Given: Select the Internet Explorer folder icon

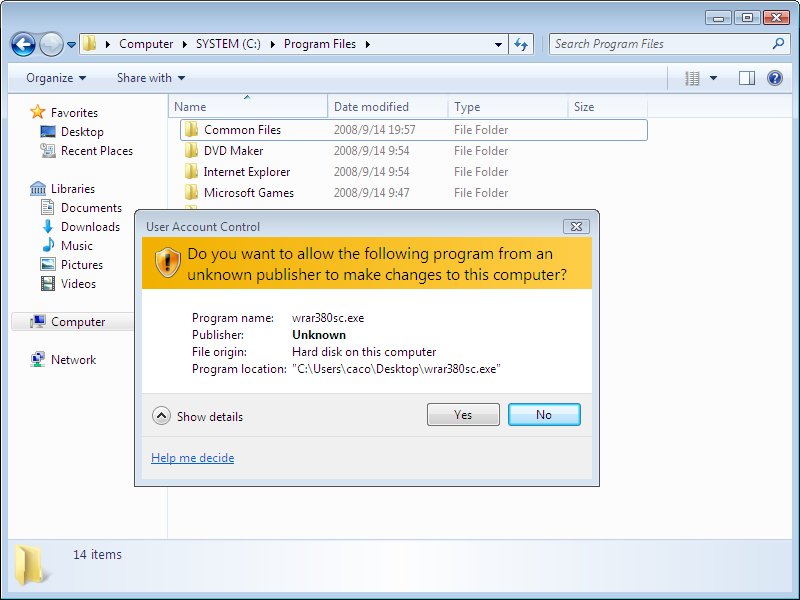Looking at the screenshot, I should 191,171.
